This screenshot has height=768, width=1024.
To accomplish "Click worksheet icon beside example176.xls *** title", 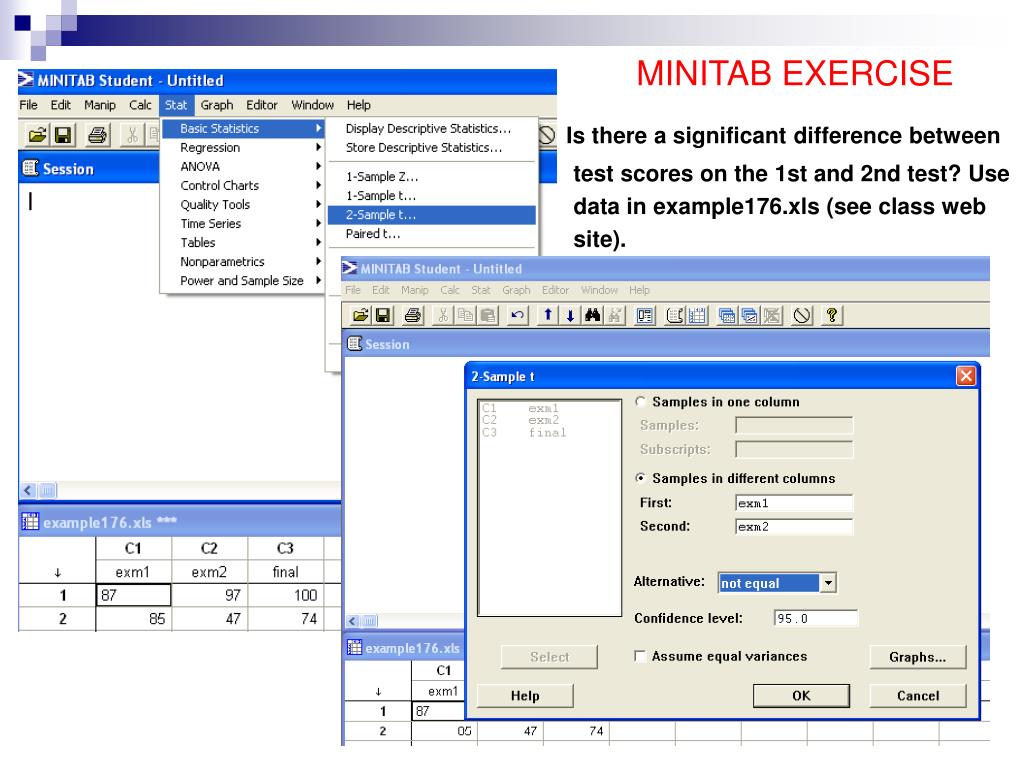I will pos(30,521).
